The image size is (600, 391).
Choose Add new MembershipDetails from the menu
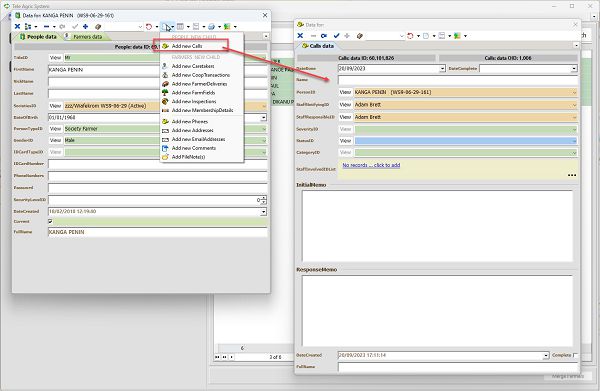click(x=202, y=110)
